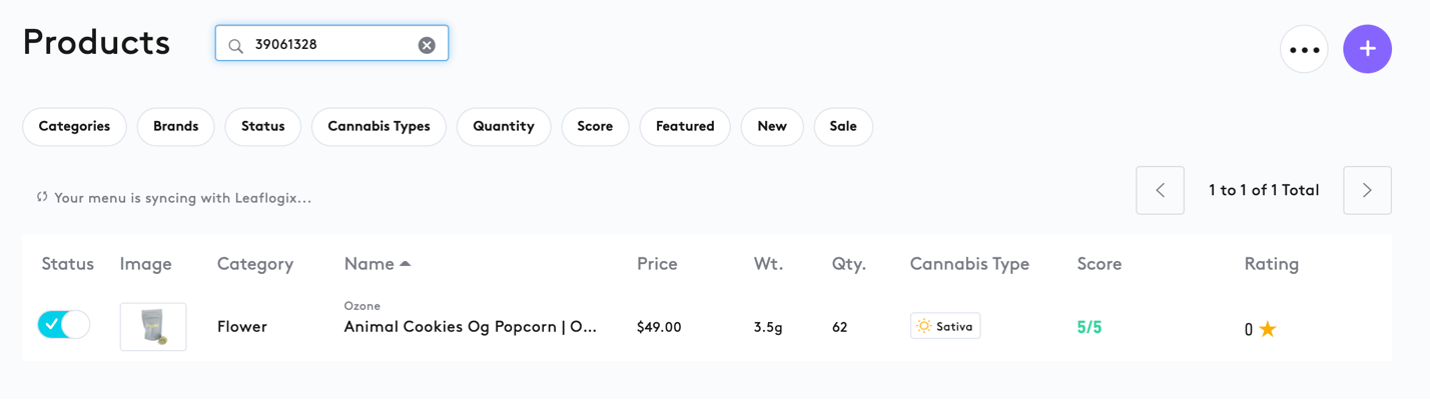Click the 5/5 score value

(1089, 327)
